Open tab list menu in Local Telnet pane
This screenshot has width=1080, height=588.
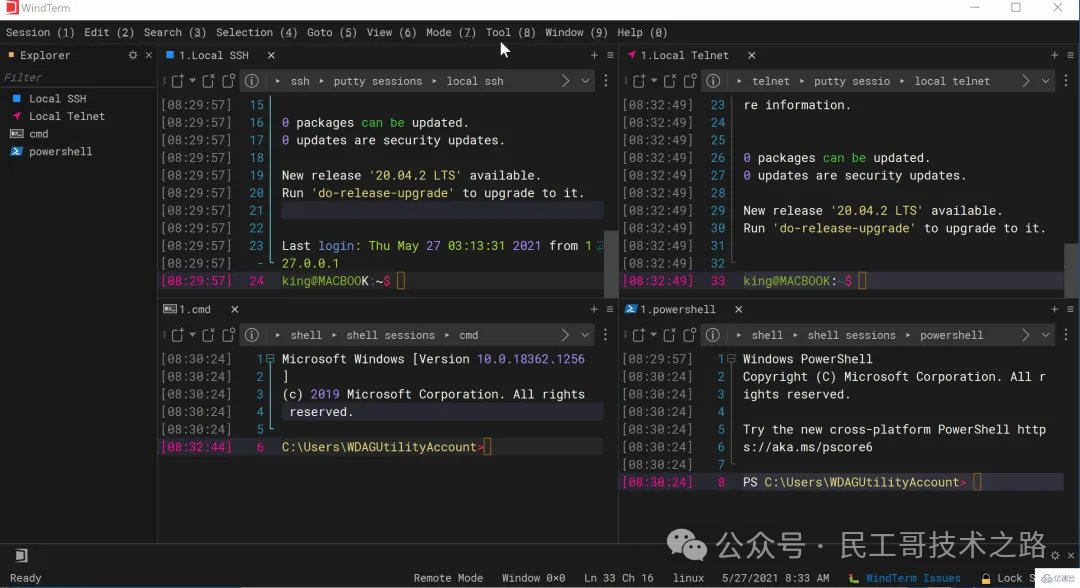(x=1070, y=55)
